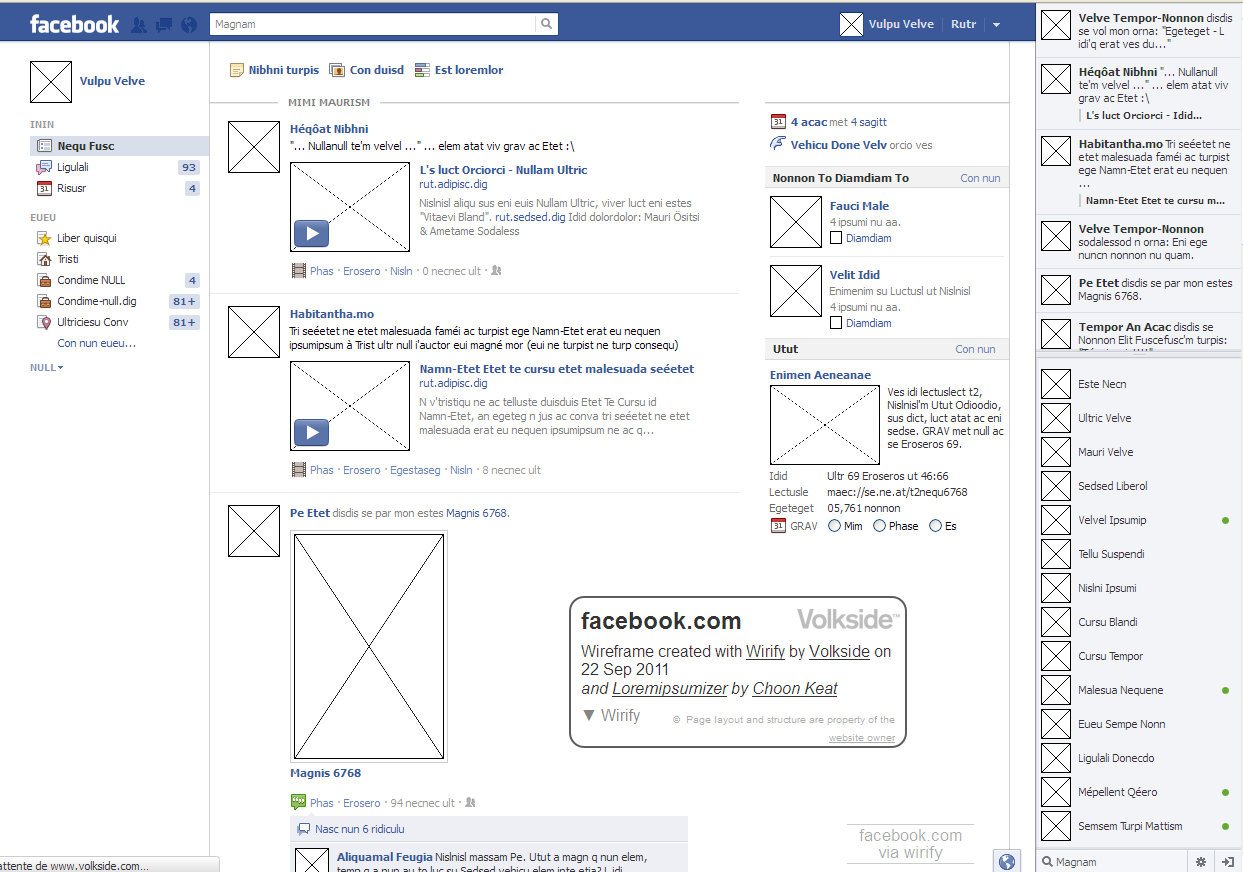This screenshot has height=872, width=1243.
Task: Open Enimen Aeneanae event thumbnail
Action: tap(825, 425)
